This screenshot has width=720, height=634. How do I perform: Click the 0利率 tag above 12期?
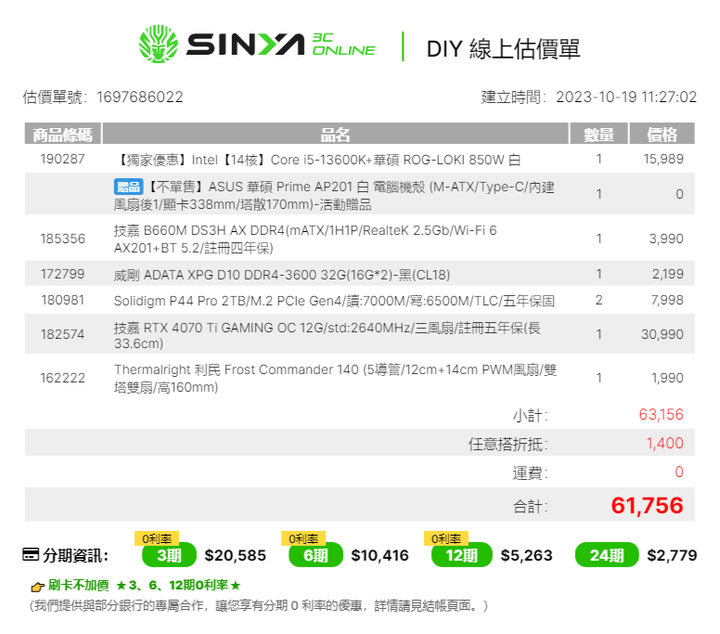click(x=445, y=538)
